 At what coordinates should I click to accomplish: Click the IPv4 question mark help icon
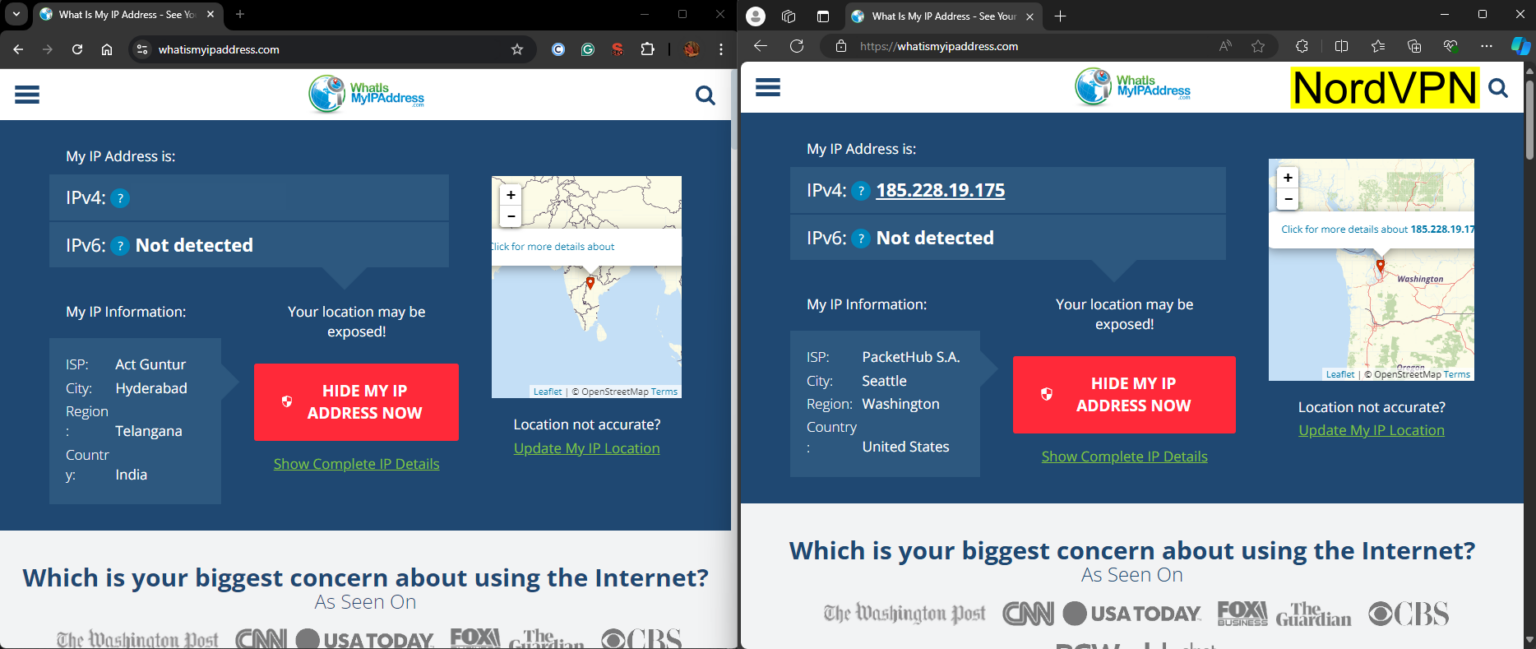point(120,197)
